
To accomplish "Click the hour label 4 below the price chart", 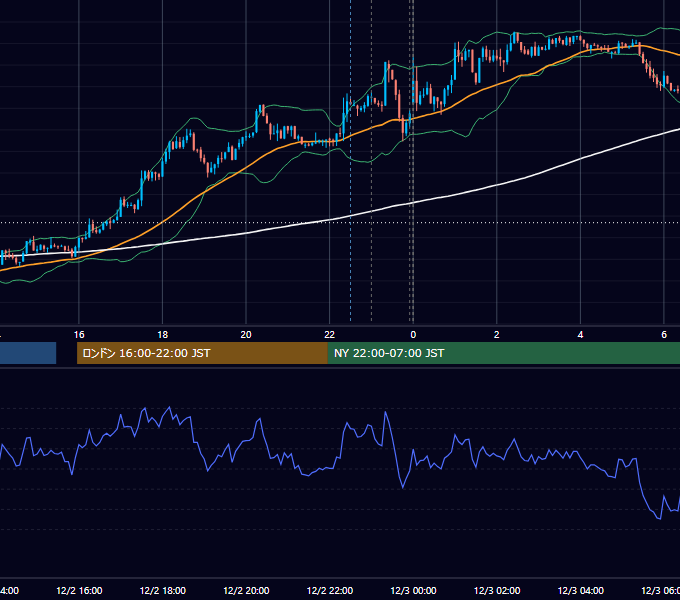I will (x=580, y=335).
